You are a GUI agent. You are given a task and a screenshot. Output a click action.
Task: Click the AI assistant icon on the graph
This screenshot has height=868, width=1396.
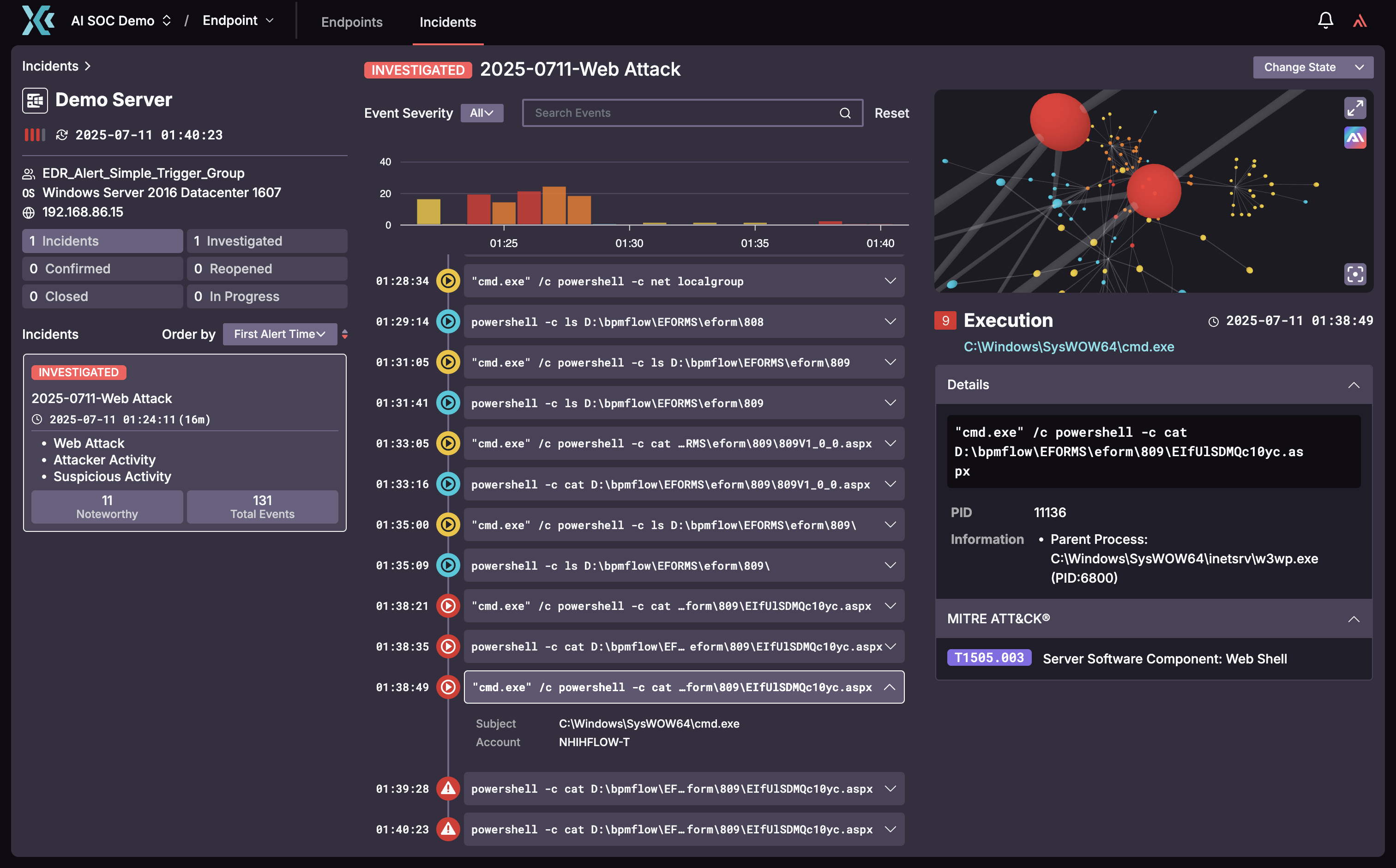click(x=1354, y=138)
